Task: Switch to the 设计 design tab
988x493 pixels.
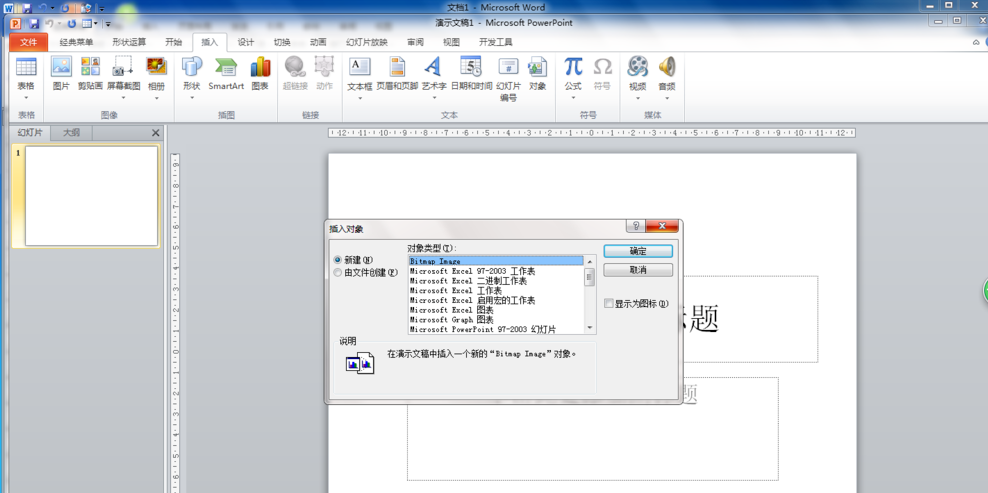Action: point(246,42)
